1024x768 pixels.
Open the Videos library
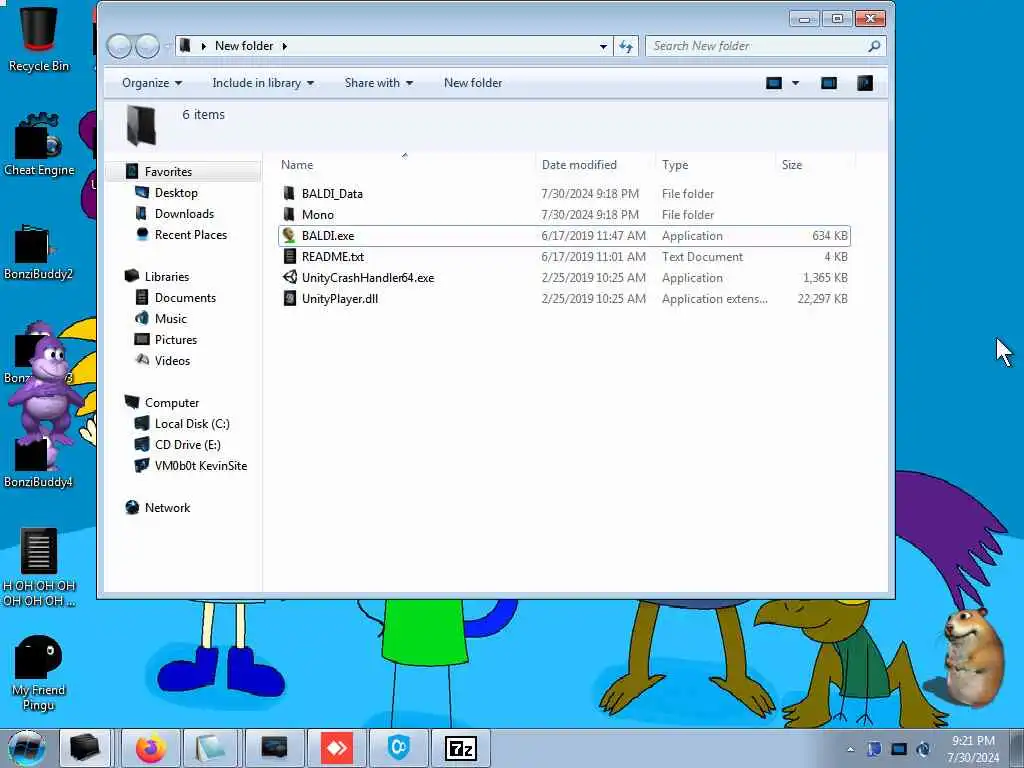pos(172,360)
